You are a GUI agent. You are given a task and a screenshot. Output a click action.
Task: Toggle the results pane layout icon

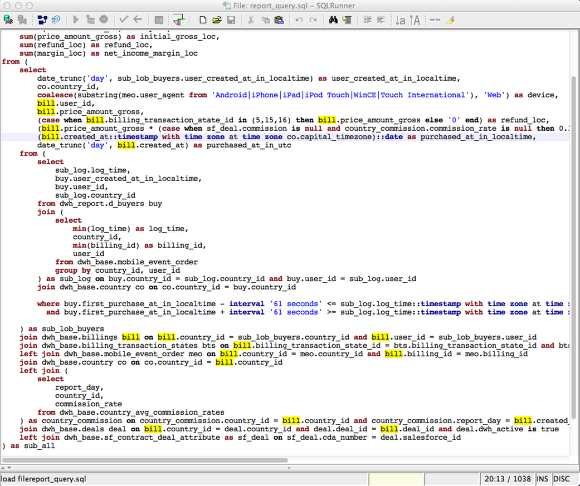[x=179, y=20]
